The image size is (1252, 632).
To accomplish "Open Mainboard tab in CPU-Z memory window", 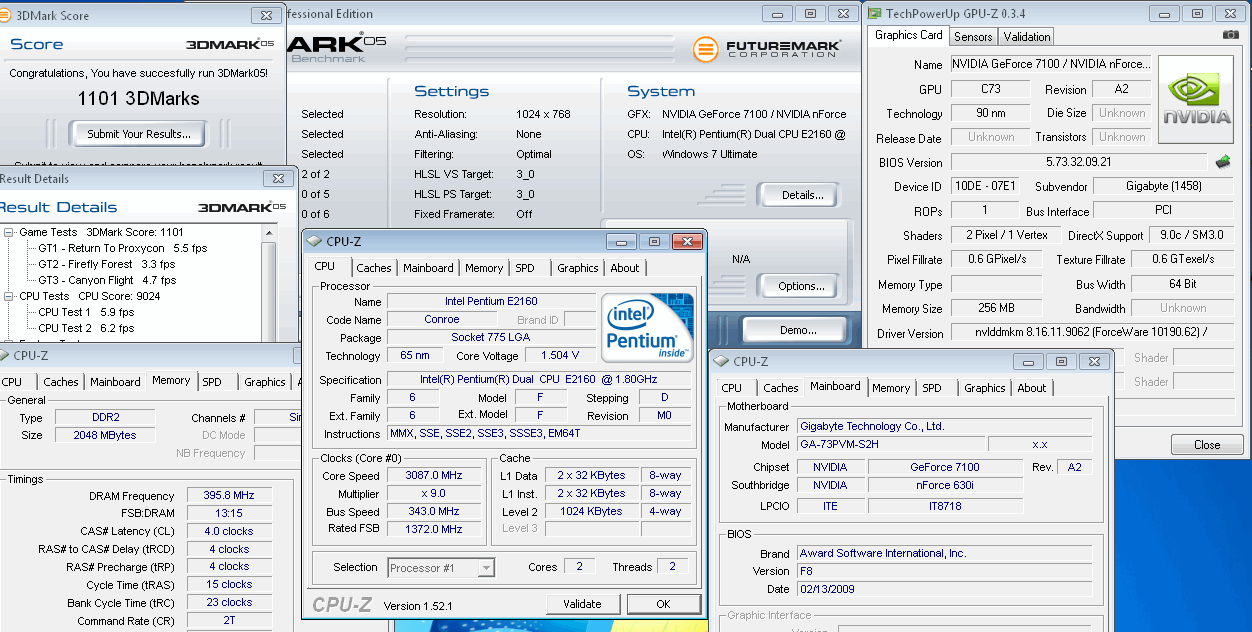I will click(115, 382).
